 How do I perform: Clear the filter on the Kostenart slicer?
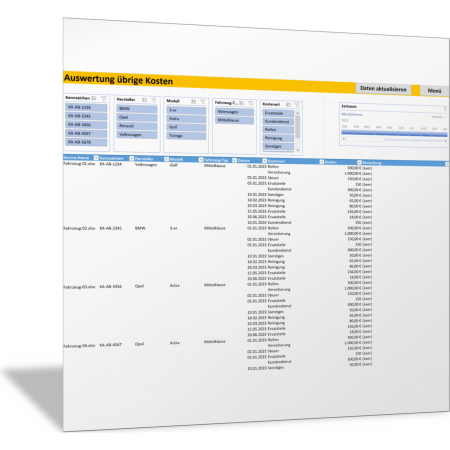pyautogui.click(x=297, y=105)
